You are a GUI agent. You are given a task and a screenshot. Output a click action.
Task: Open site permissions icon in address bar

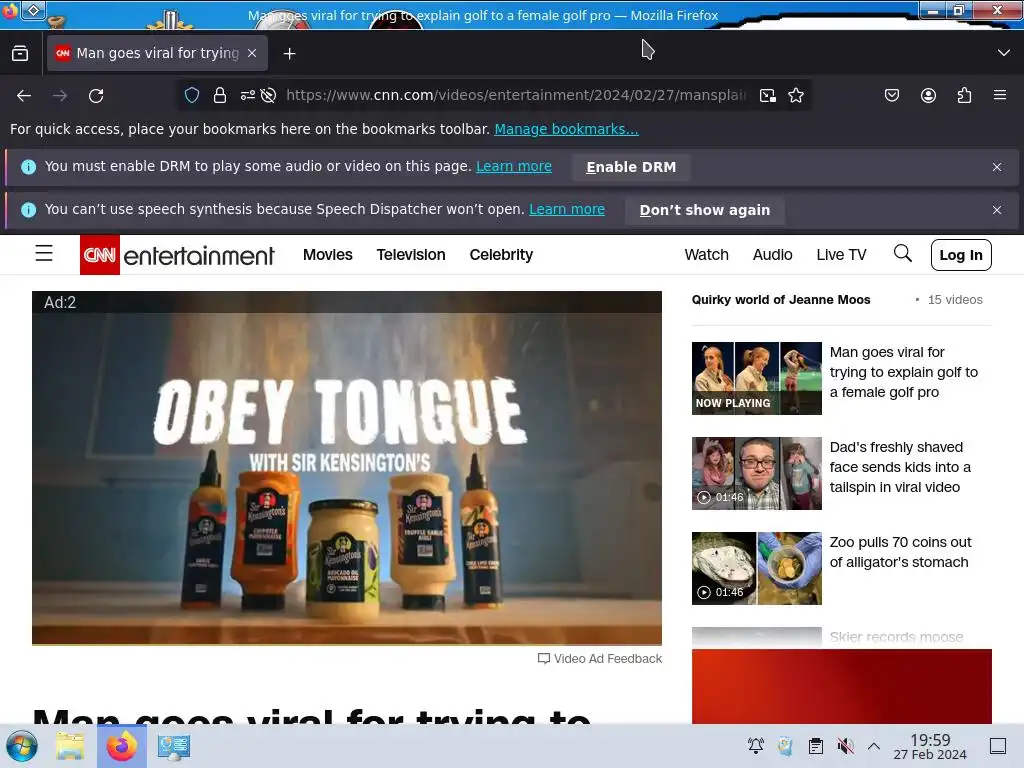click(x=248, y=95)
